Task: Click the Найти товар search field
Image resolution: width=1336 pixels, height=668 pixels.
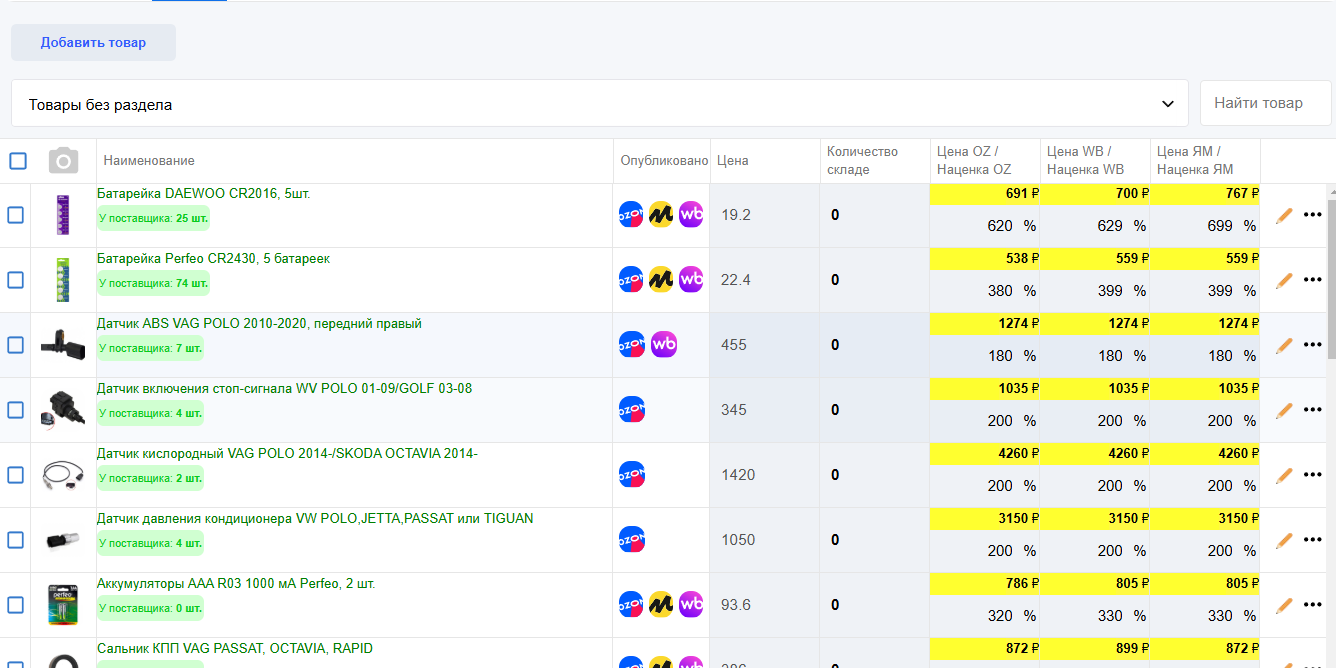Action: click(x=1265, y=103)
